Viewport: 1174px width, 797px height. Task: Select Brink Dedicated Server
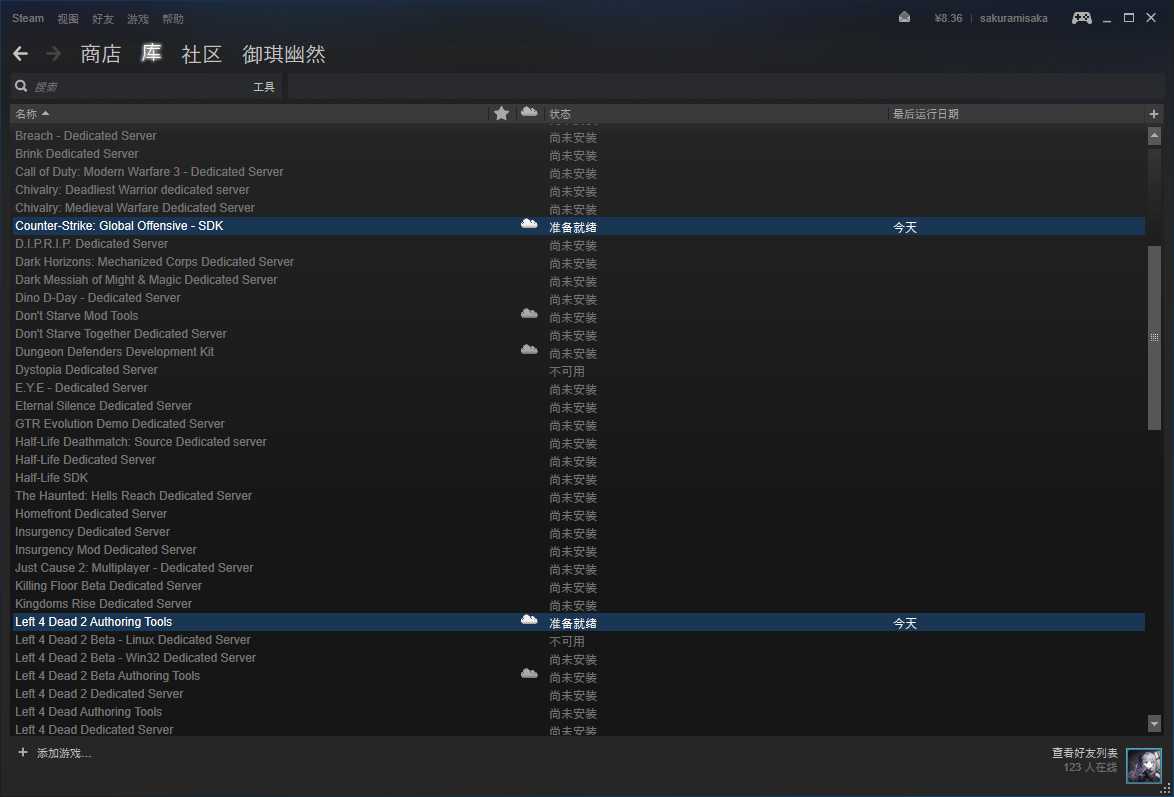[x=578, y=154]
